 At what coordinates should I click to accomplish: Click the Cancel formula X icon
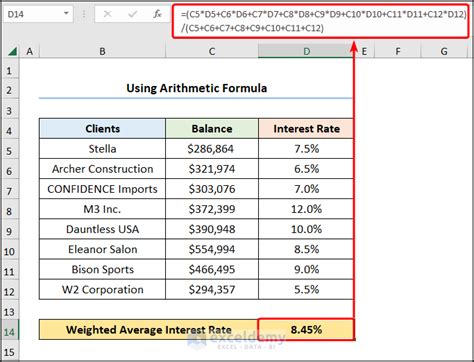[107, 14]
